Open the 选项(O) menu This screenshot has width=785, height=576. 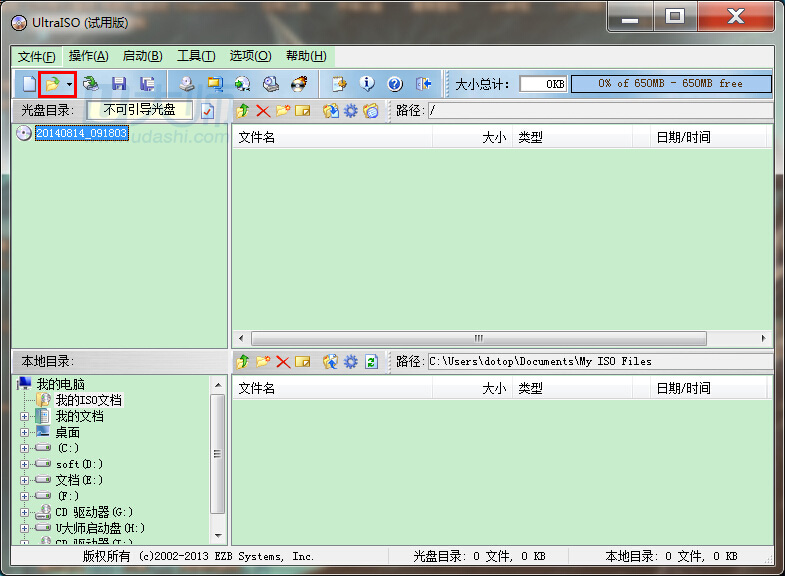pos(250,56)
